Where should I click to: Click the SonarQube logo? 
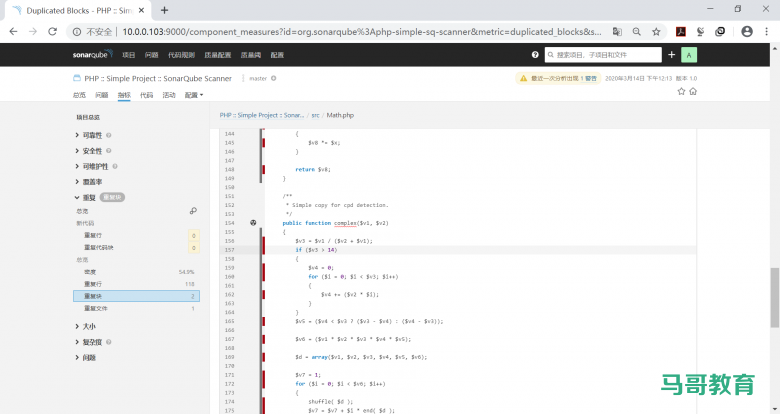93,54
